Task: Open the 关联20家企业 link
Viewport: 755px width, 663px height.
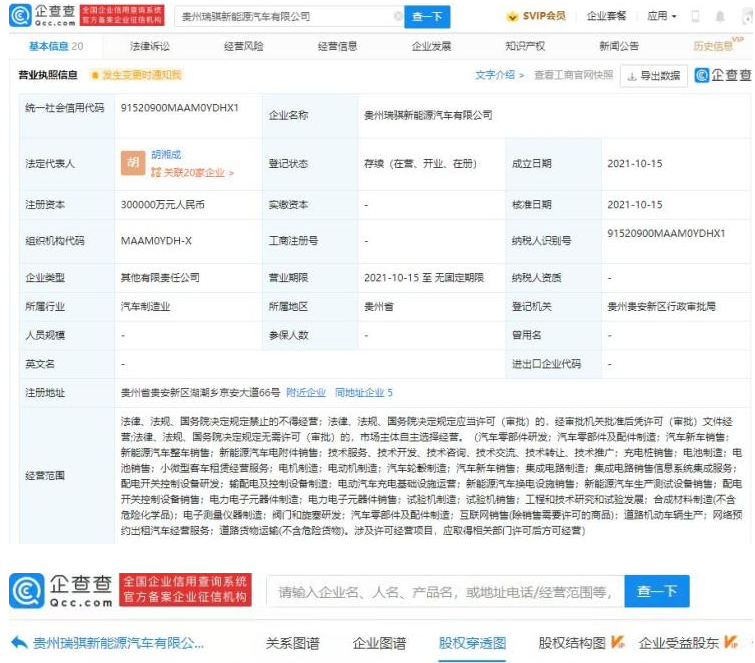Action: point(192,172)
